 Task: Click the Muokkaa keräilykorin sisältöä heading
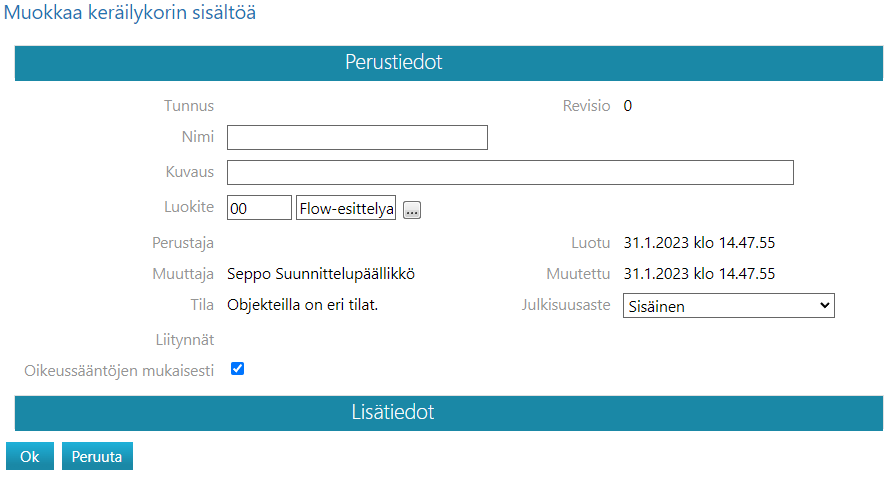pyautogui.click(x=131, y=15)
